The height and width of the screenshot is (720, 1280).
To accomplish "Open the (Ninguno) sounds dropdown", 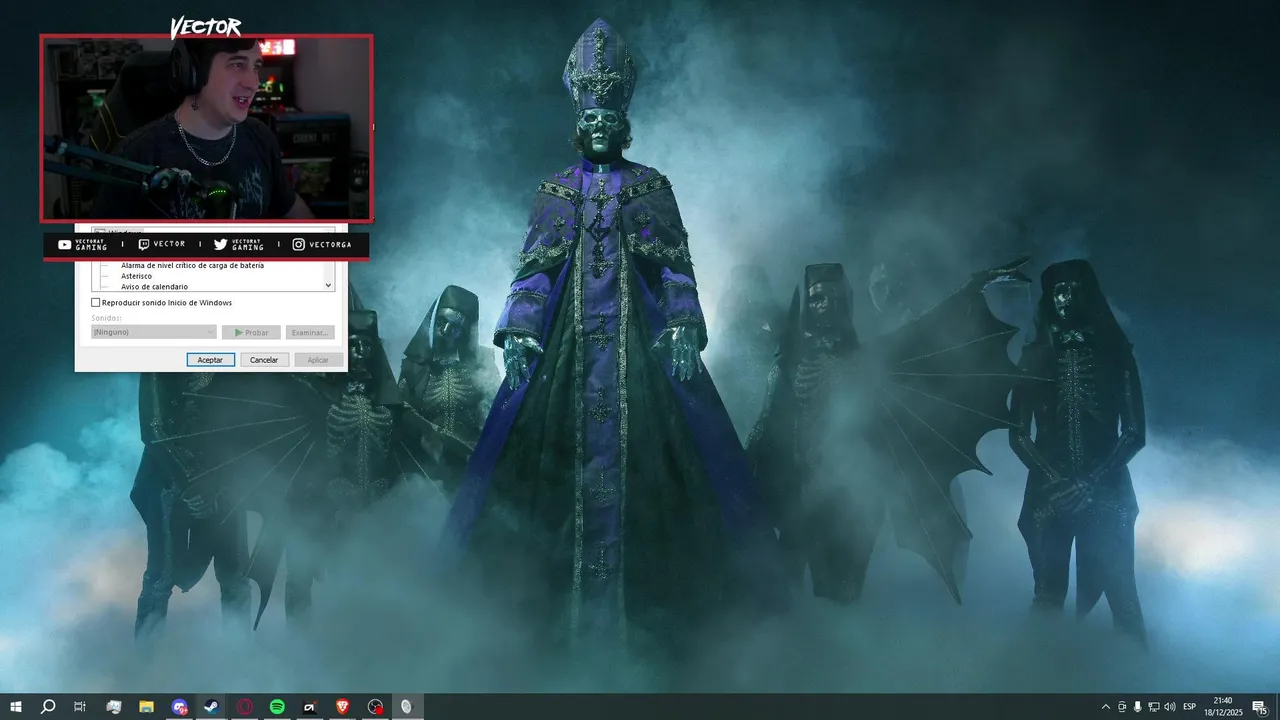I will (153, 332).
